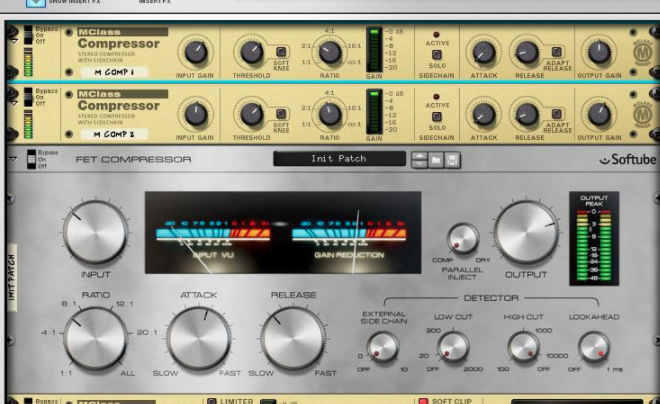Click the MClass logo badge on M COMP 1

[642, 53]
